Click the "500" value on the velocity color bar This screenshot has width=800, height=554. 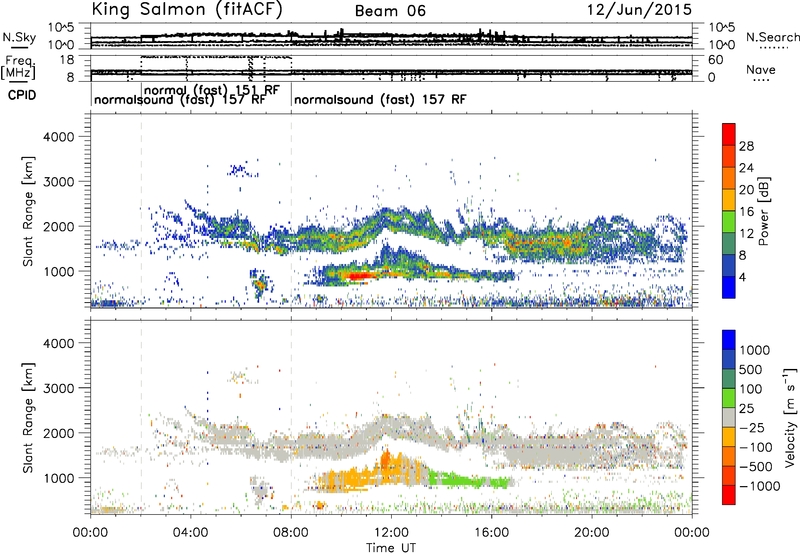pyautogui.click(x=752, y=370)
